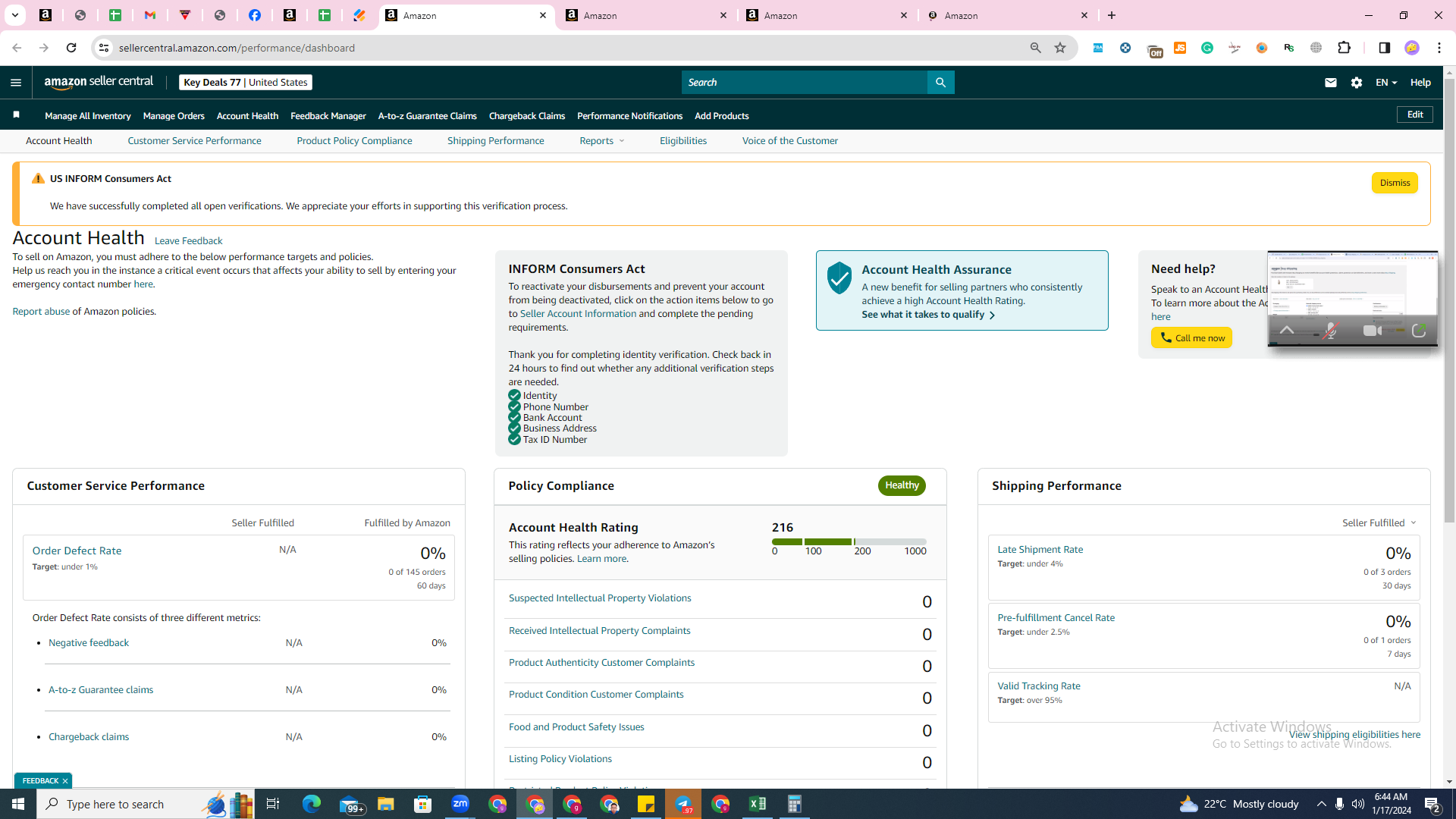The width and height of the screenshot is (1456, 819).
Task: Open Excel from the taskbar
Action: pos(758,804)
